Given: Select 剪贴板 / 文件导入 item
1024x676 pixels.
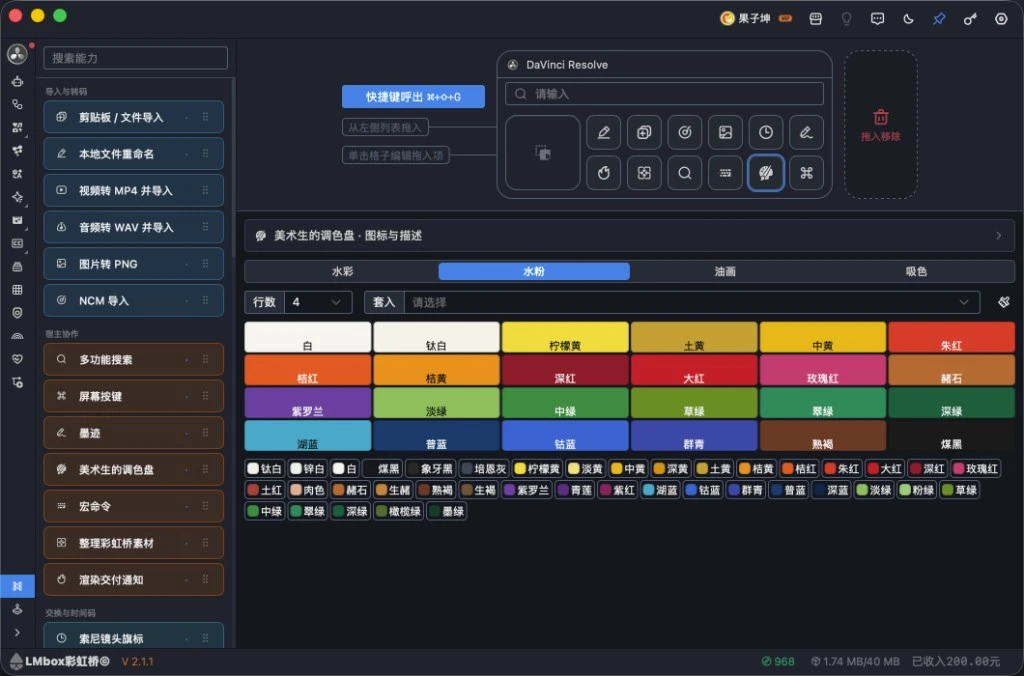Looking at the screenshot, I should pos(134,118).
